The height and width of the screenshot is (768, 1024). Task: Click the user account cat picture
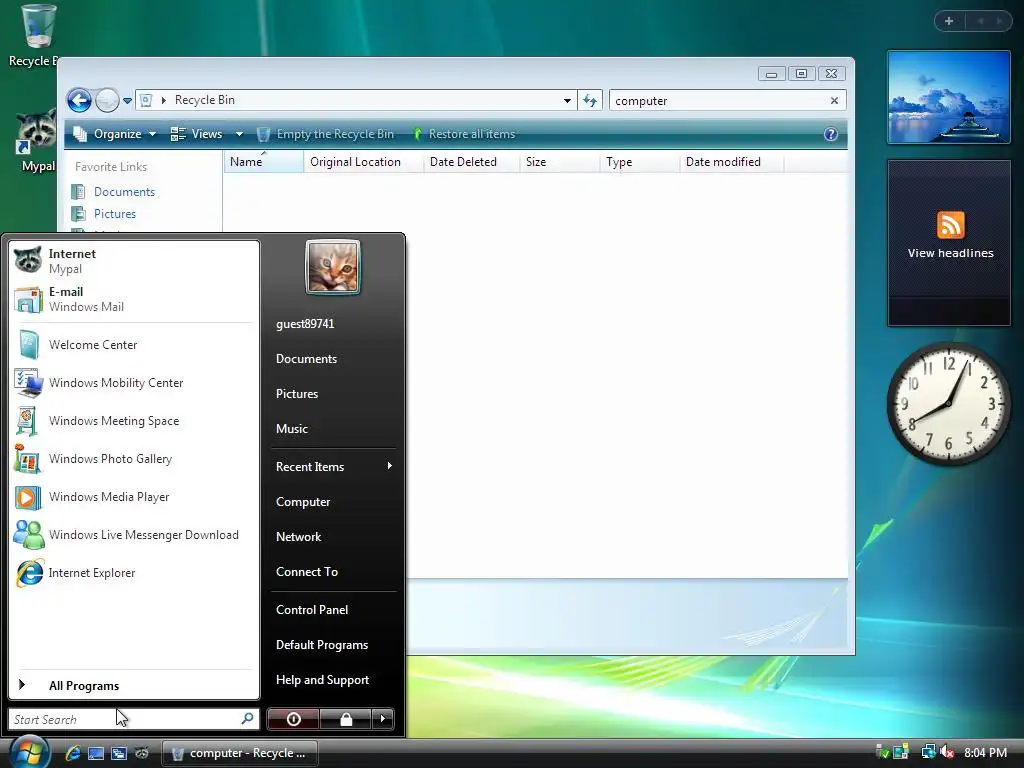[333, 266]
